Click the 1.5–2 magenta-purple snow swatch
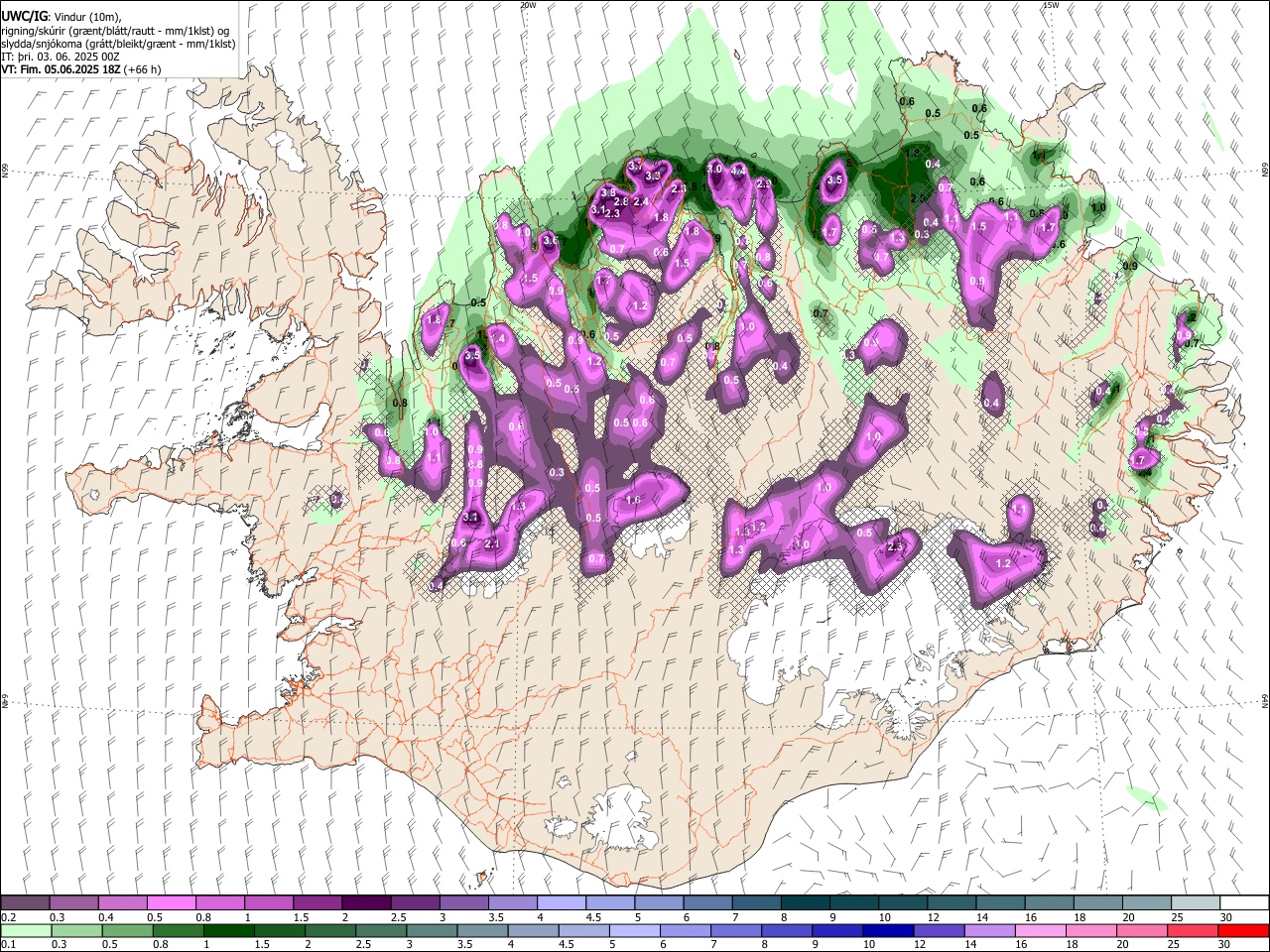Screen dimensions: 1270x952 coord(317,902)
